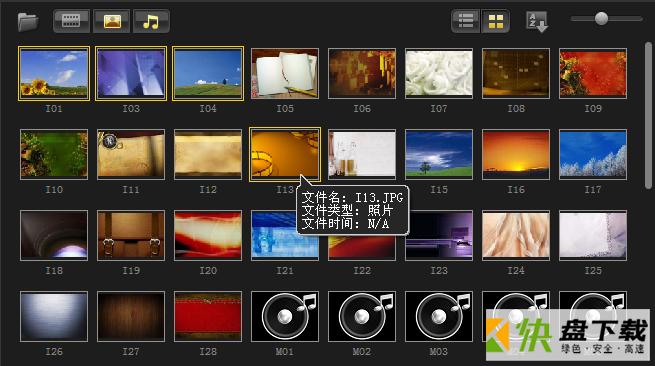Viewport: 655px width, 366px height.
Task: Select the I01 sunflower thumbnail
Action: pyautogui.click(x=54, y=74)
